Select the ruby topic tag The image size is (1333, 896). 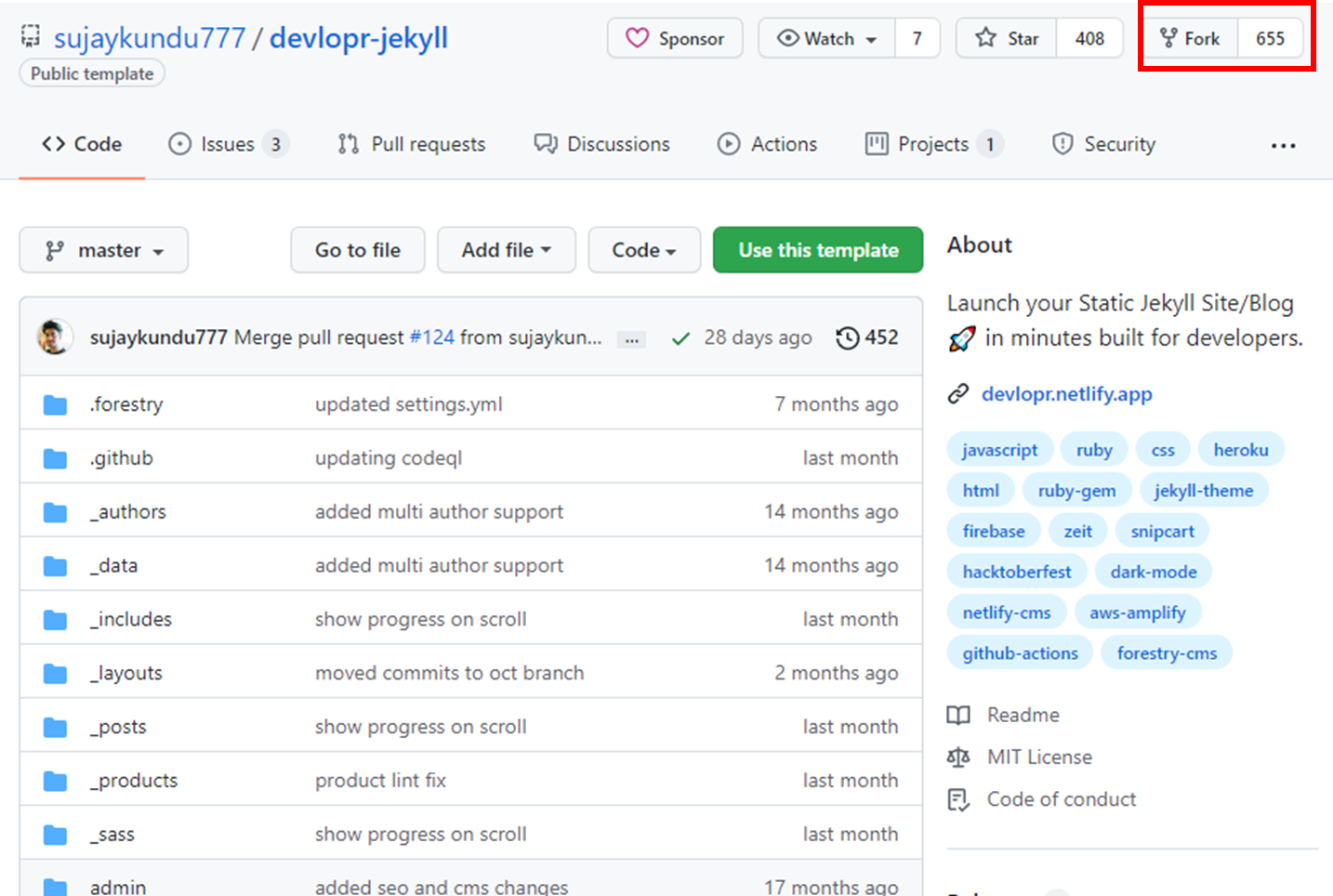coord(1094,450)
